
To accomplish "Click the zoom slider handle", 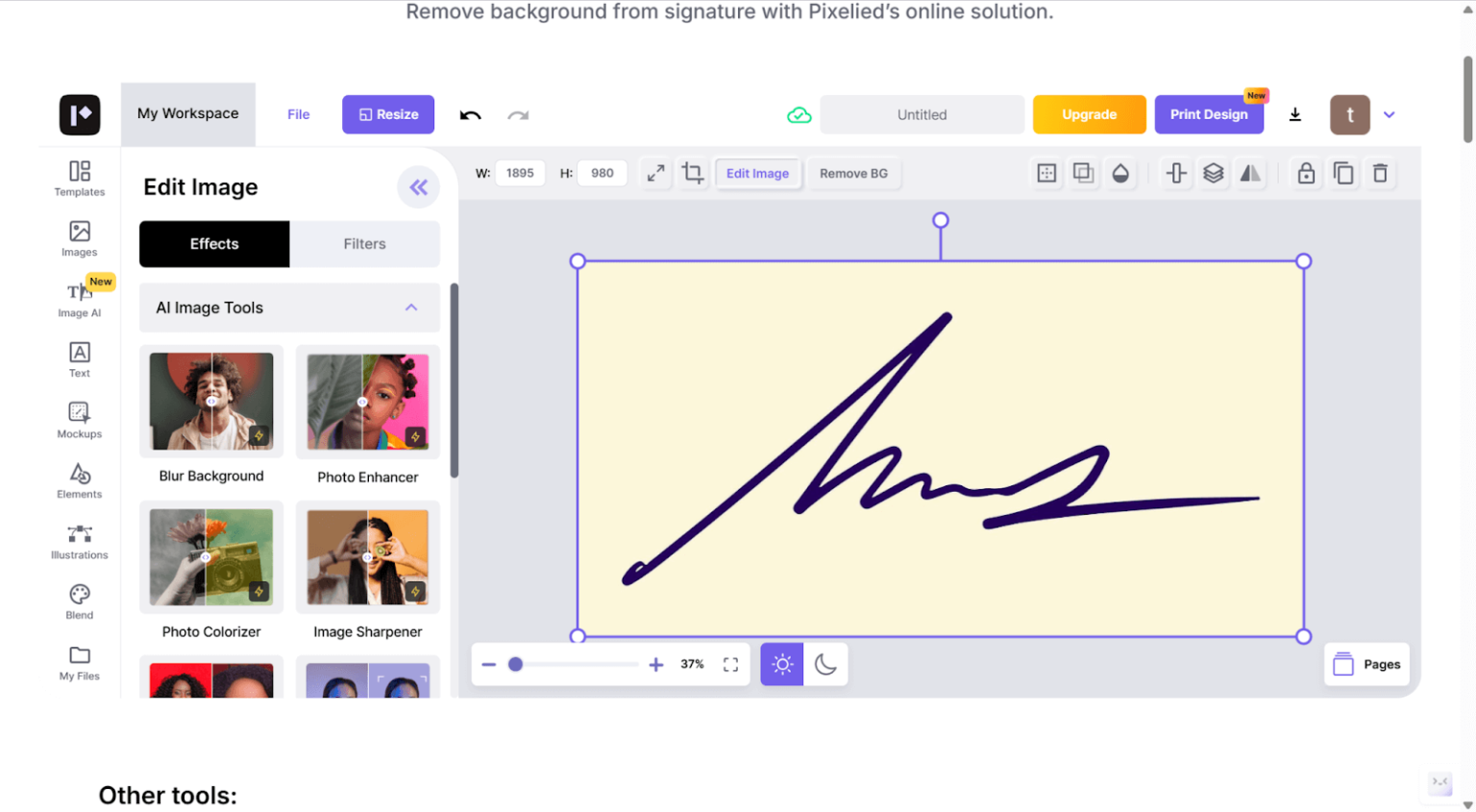I will [515, 664].
